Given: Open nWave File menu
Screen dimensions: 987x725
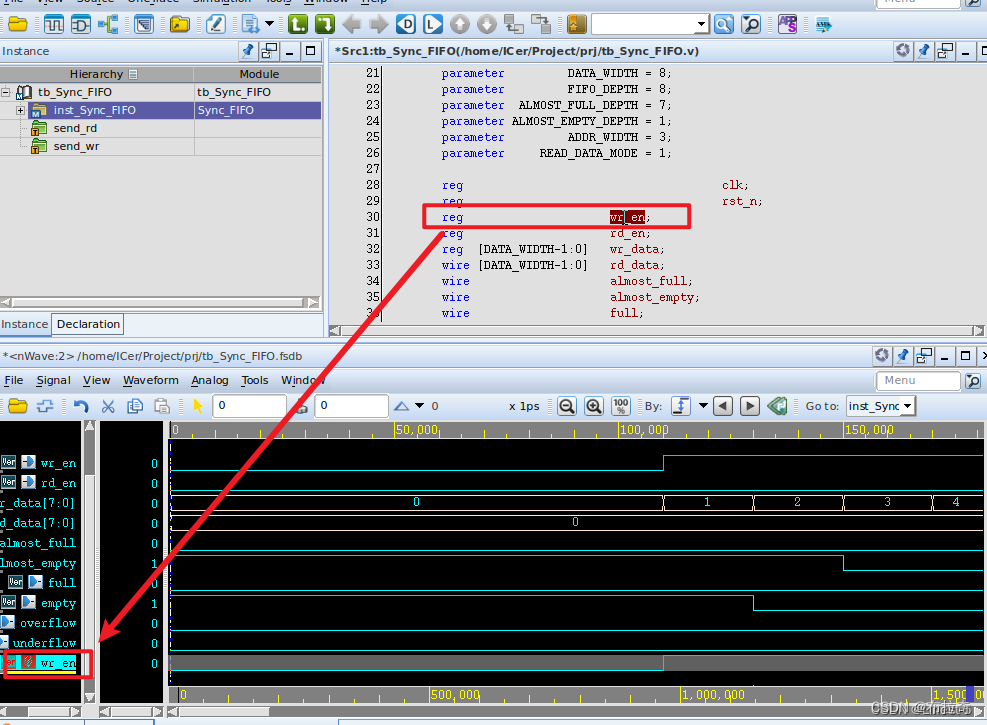Looking at the screenshot, I should [x=14, y=380].
